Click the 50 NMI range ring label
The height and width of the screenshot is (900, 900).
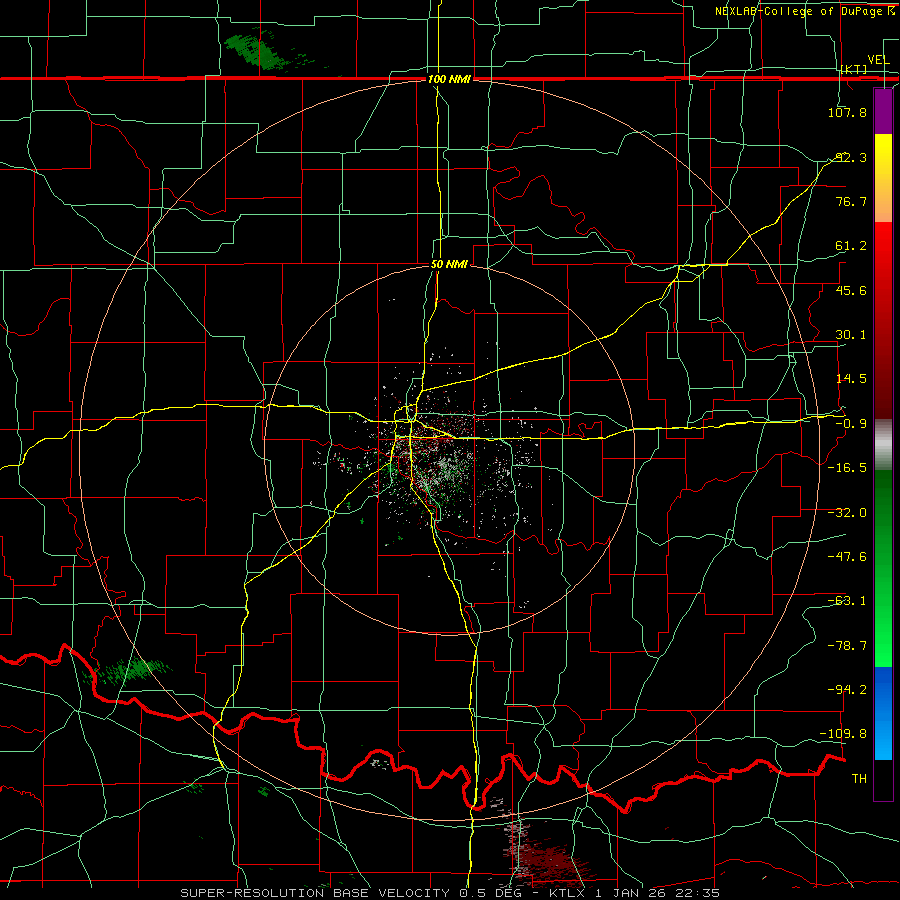point(449,265)
